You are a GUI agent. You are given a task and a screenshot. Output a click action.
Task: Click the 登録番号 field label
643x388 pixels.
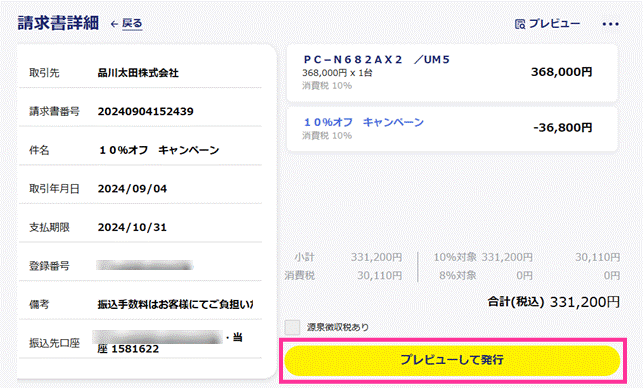49,266
